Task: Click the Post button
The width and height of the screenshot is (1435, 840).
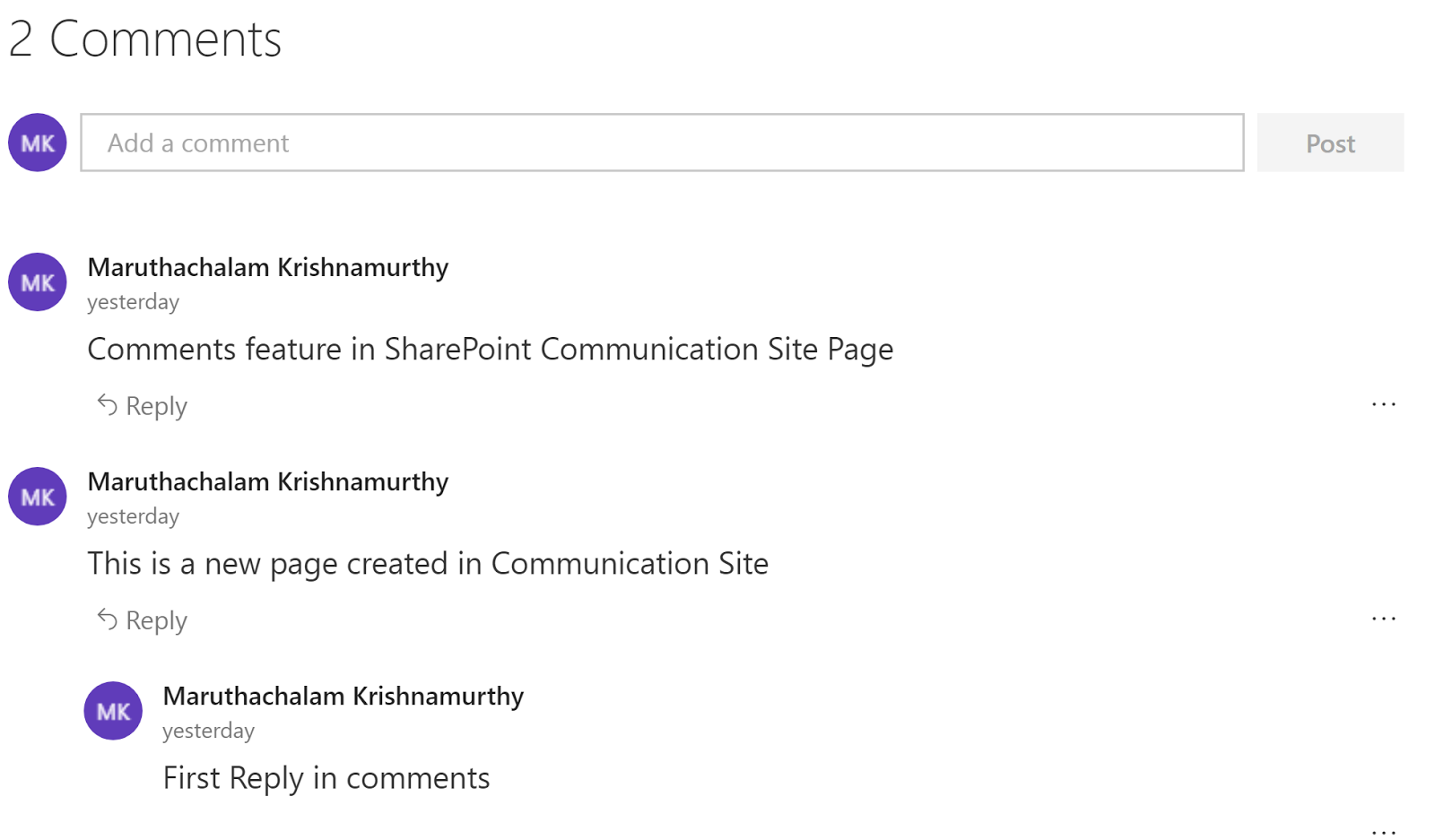Action: 1330,143
